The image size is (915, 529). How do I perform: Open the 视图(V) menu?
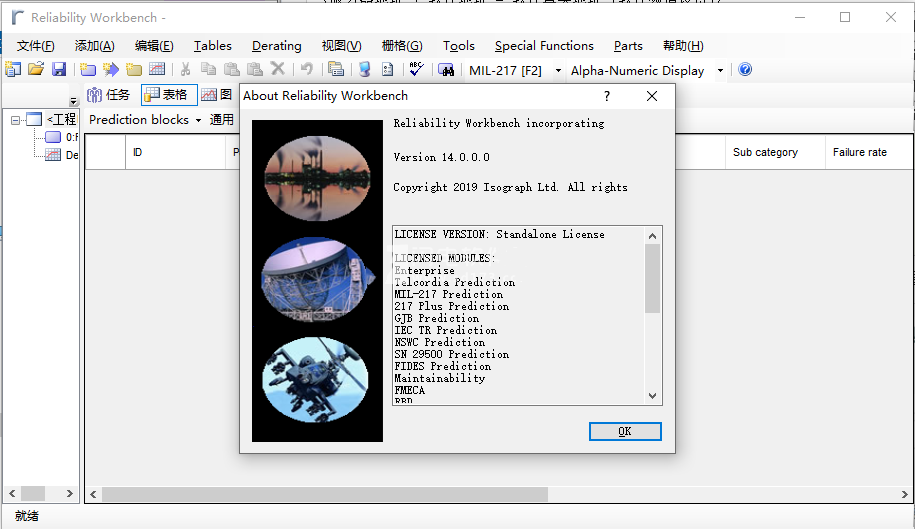[341, 46]
